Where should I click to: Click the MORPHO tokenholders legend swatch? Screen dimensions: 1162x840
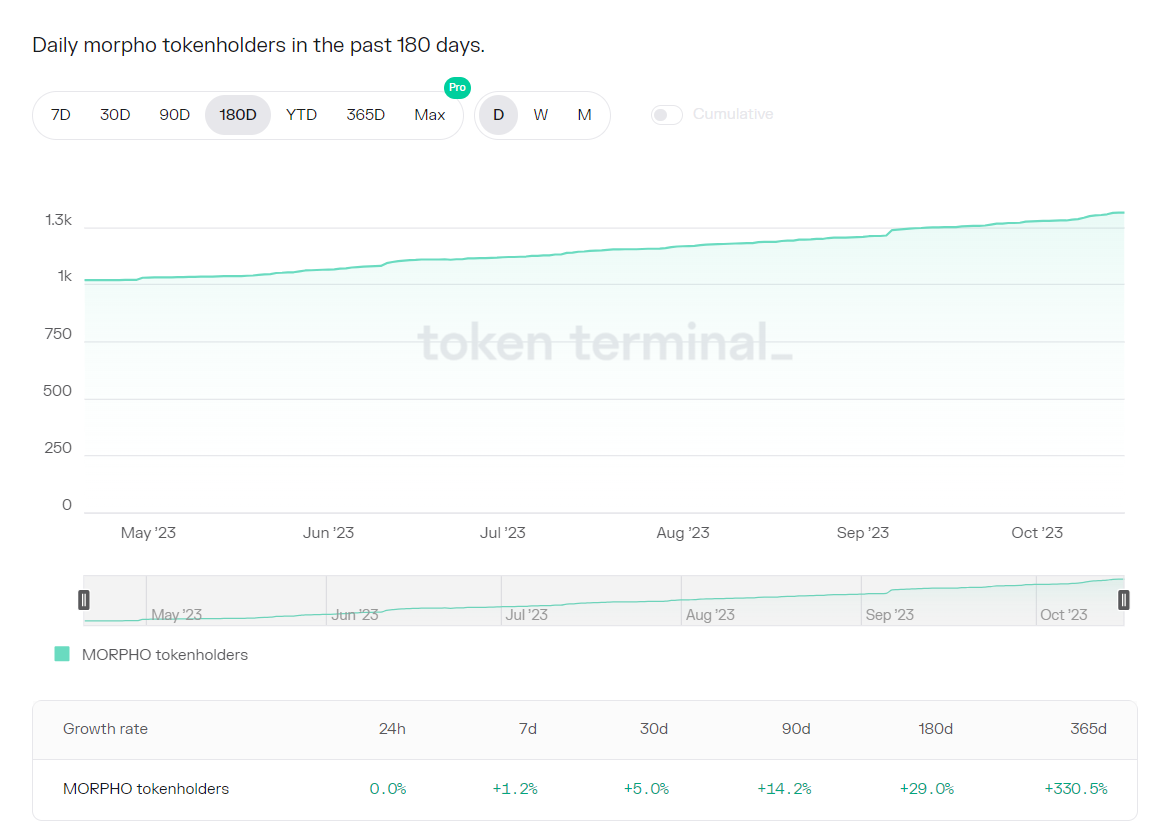[x=62, y=654]
